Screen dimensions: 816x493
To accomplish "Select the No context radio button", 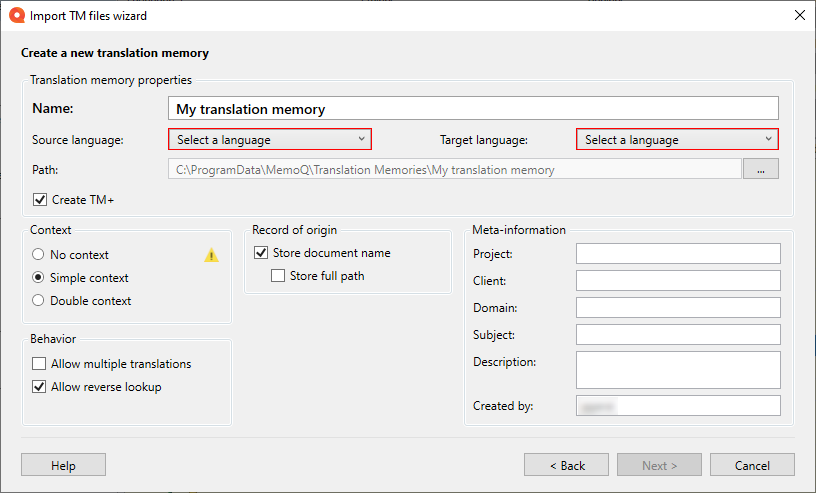I will point(39,255).
